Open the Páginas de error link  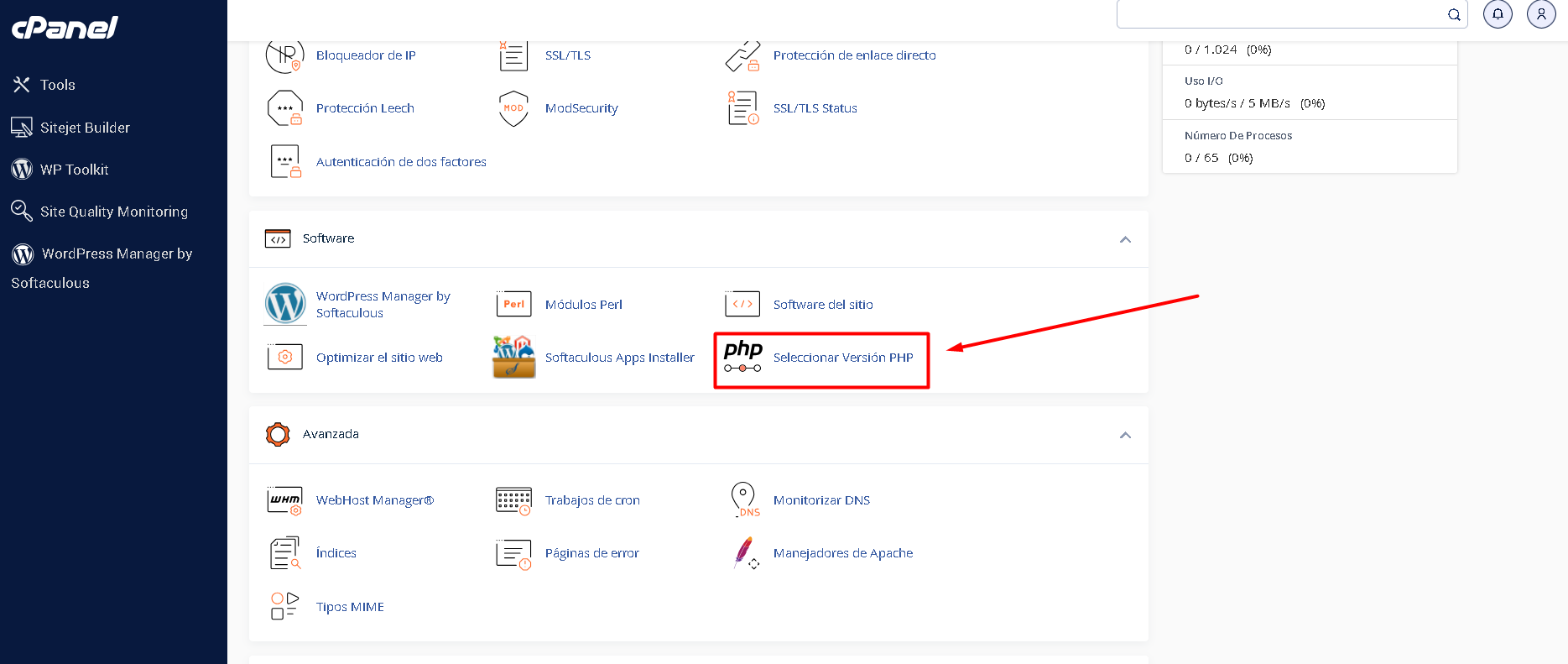click(x=592, y=553)
